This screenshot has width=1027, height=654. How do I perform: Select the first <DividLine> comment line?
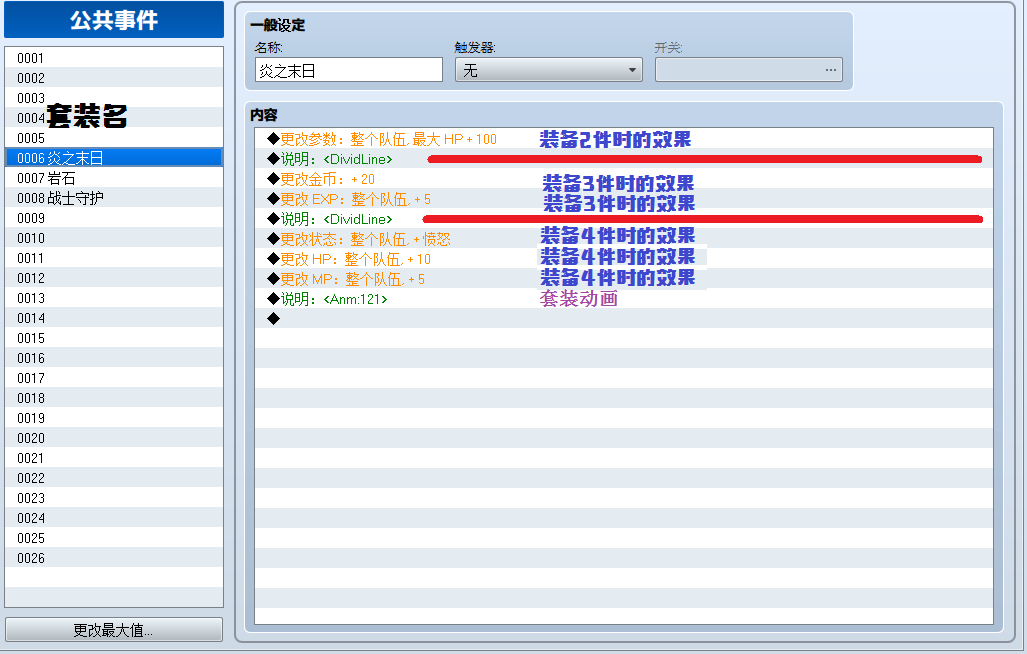[624, 159]
